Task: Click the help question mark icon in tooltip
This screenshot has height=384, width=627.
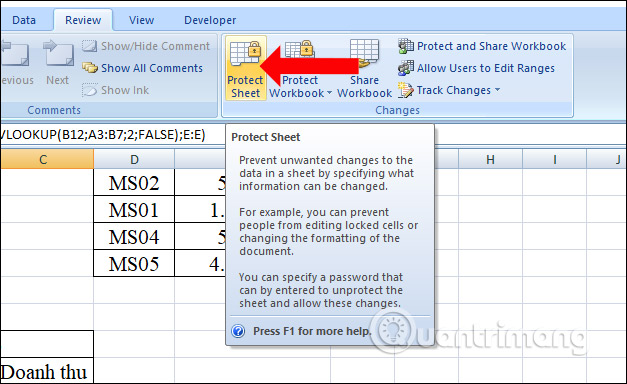Action: (238, 331)
